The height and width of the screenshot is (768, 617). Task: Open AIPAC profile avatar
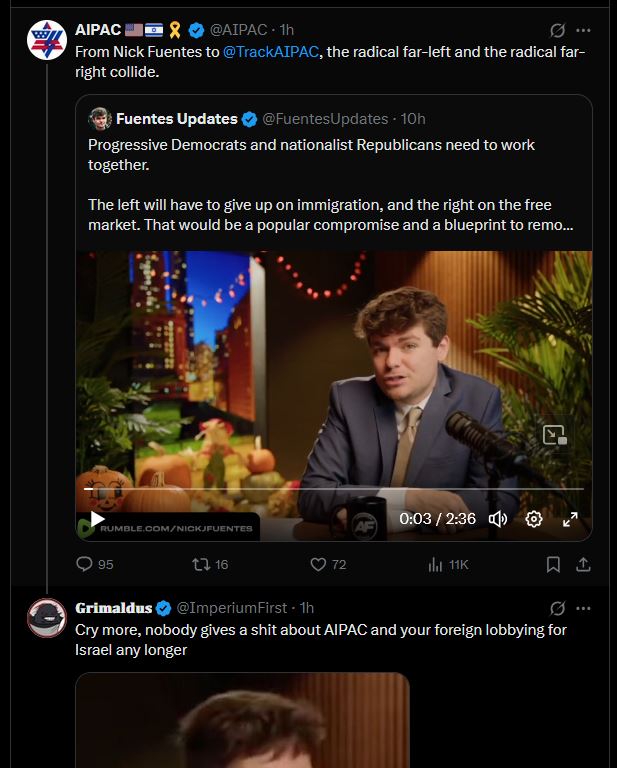[46, 41]
